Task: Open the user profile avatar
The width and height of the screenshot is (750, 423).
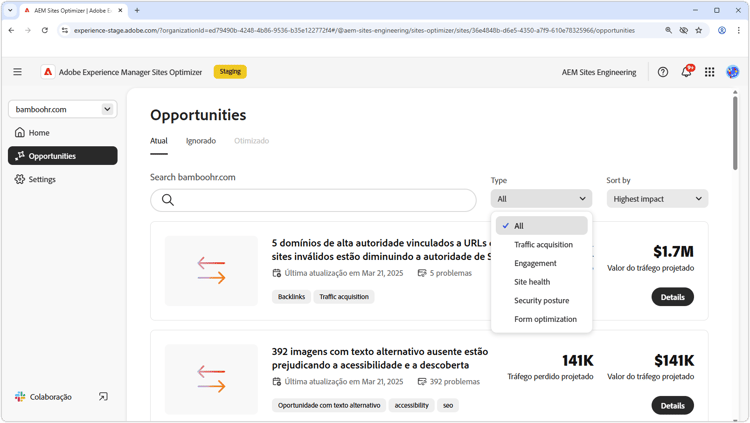Action: coord(732,72)
